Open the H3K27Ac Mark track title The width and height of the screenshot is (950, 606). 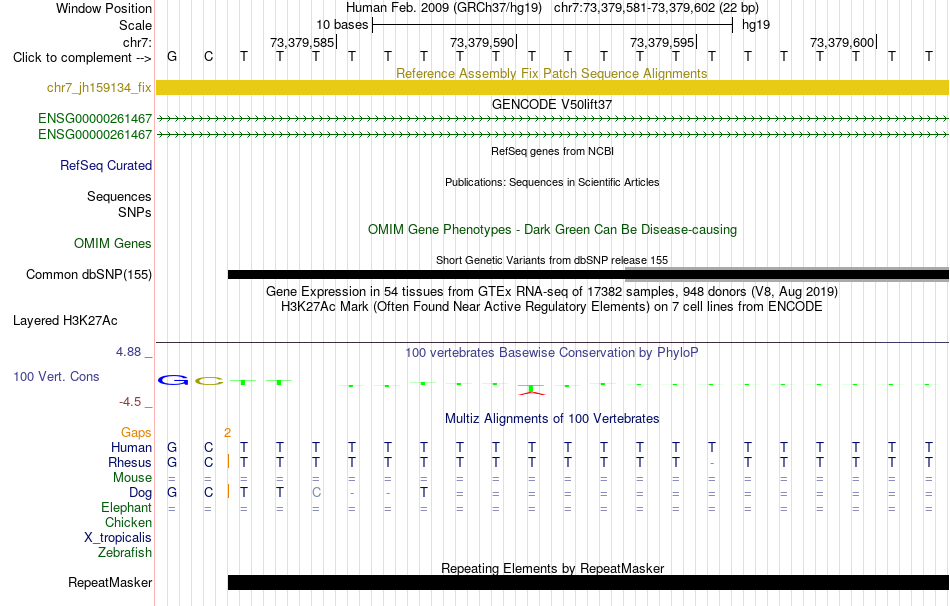click(x=551, y=307)
